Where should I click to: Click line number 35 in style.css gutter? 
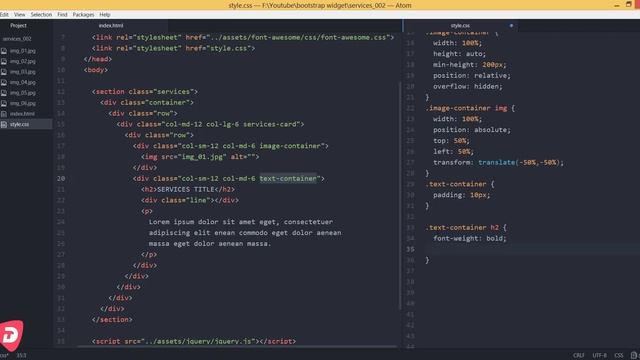coord(410,249)
